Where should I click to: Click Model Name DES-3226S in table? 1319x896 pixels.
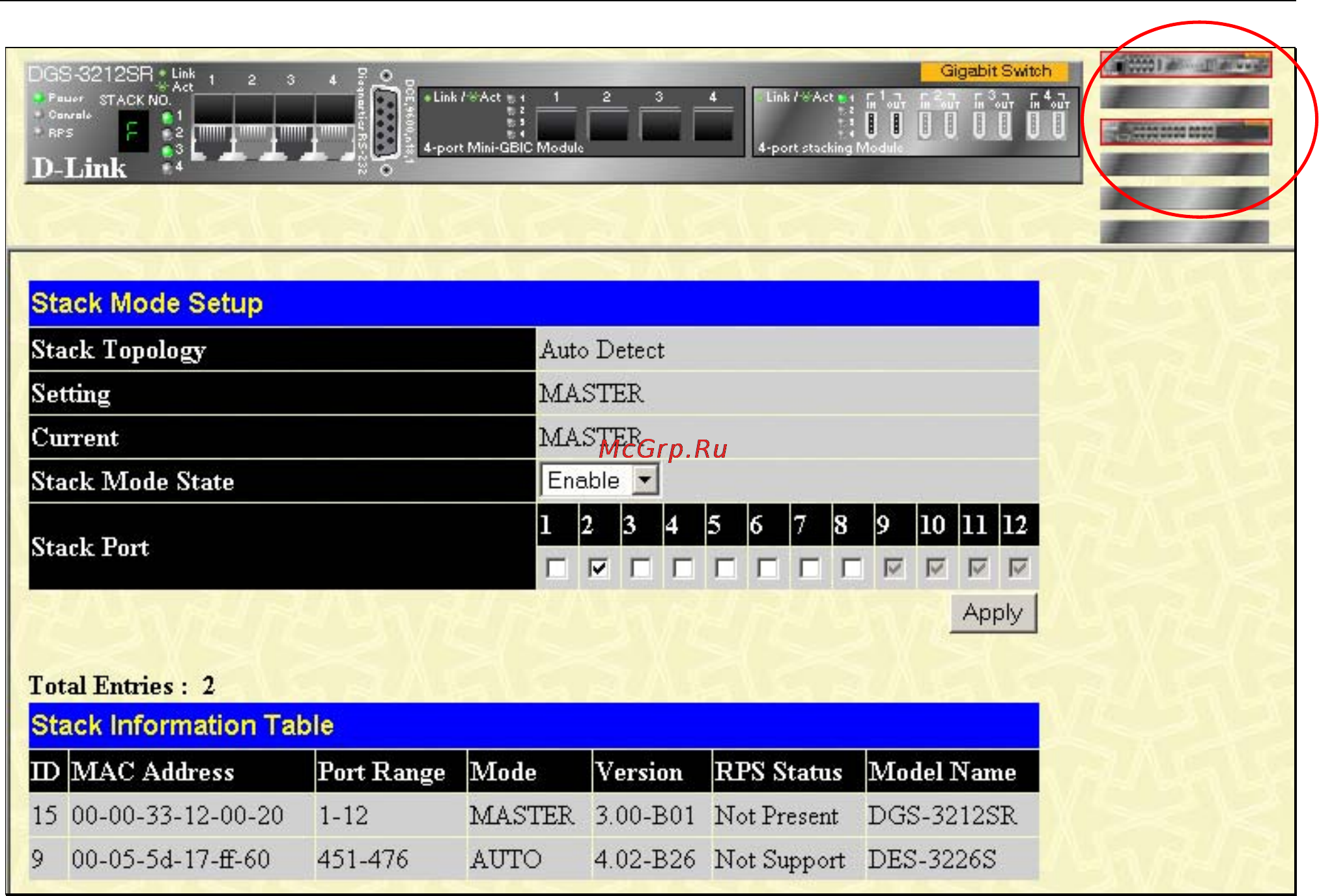[931, 859]
